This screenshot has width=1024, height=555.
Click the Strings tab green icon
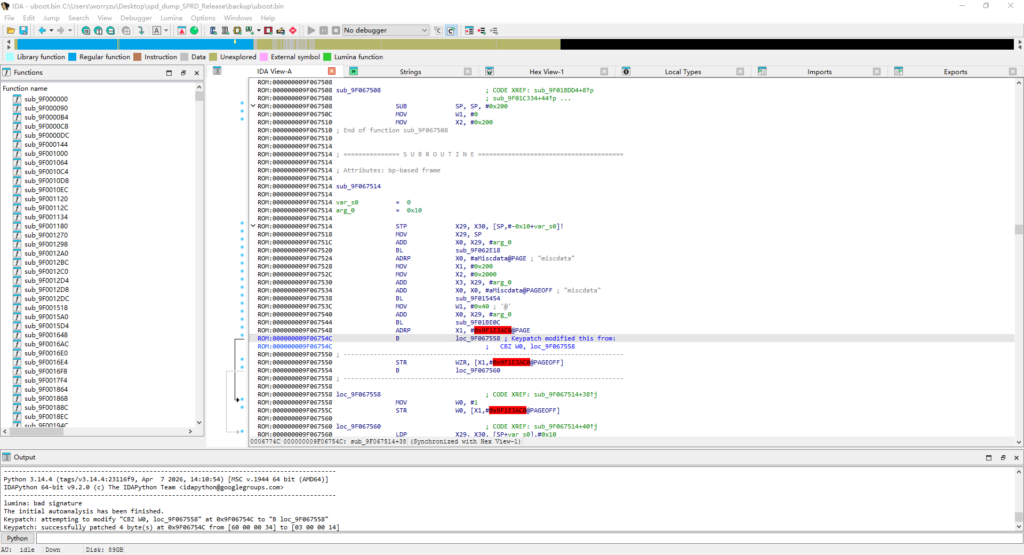[353, 71]
